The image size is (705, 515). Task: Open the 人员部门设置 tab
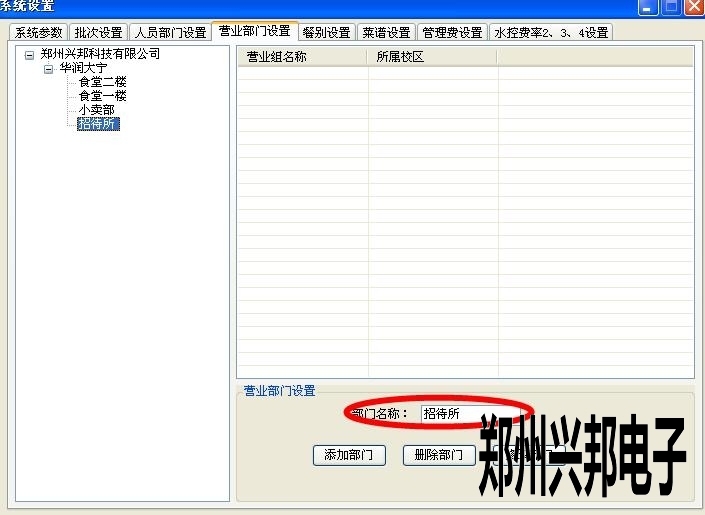pyautogui.click(x=170, y=32)
